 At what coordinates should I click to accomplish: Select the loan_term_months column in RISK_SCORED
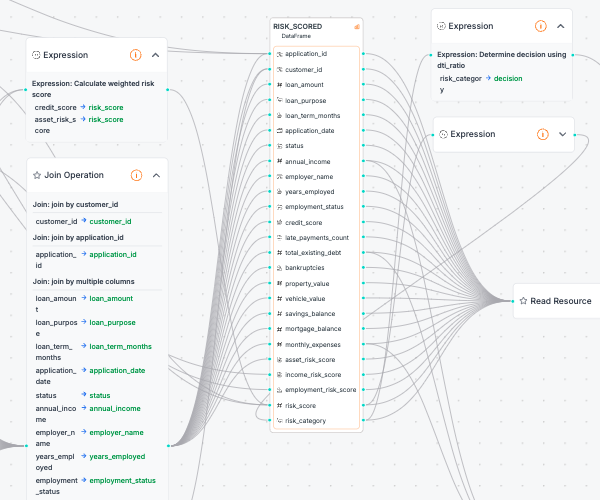tap(316, 116)
